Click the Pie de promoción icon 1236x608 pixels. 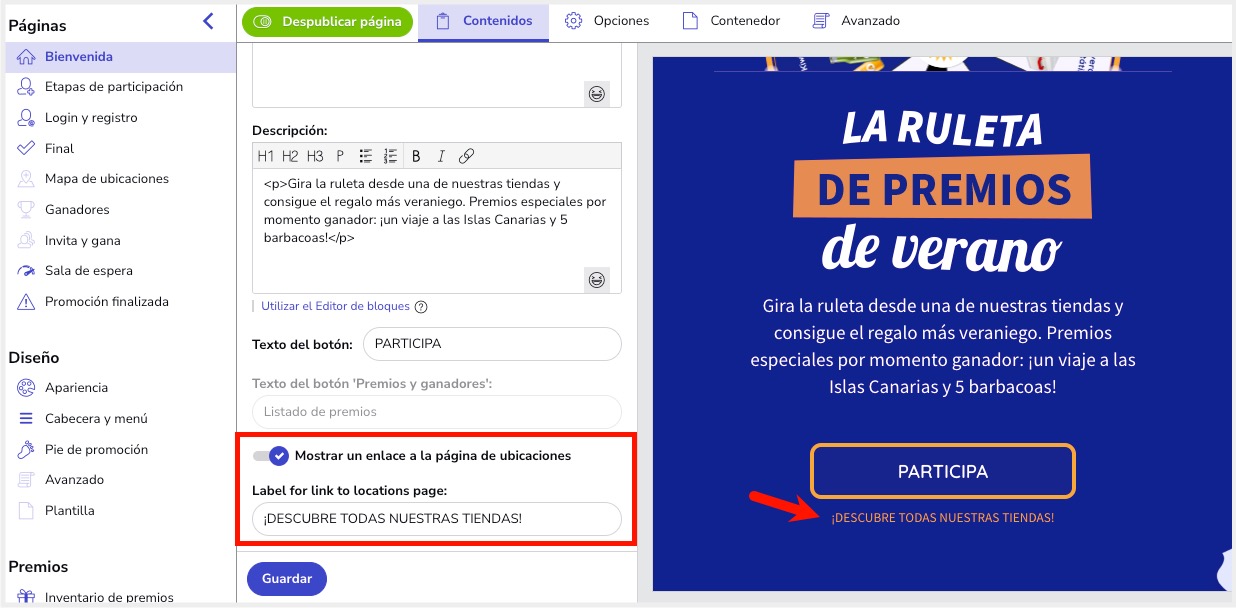coord(26,450)
